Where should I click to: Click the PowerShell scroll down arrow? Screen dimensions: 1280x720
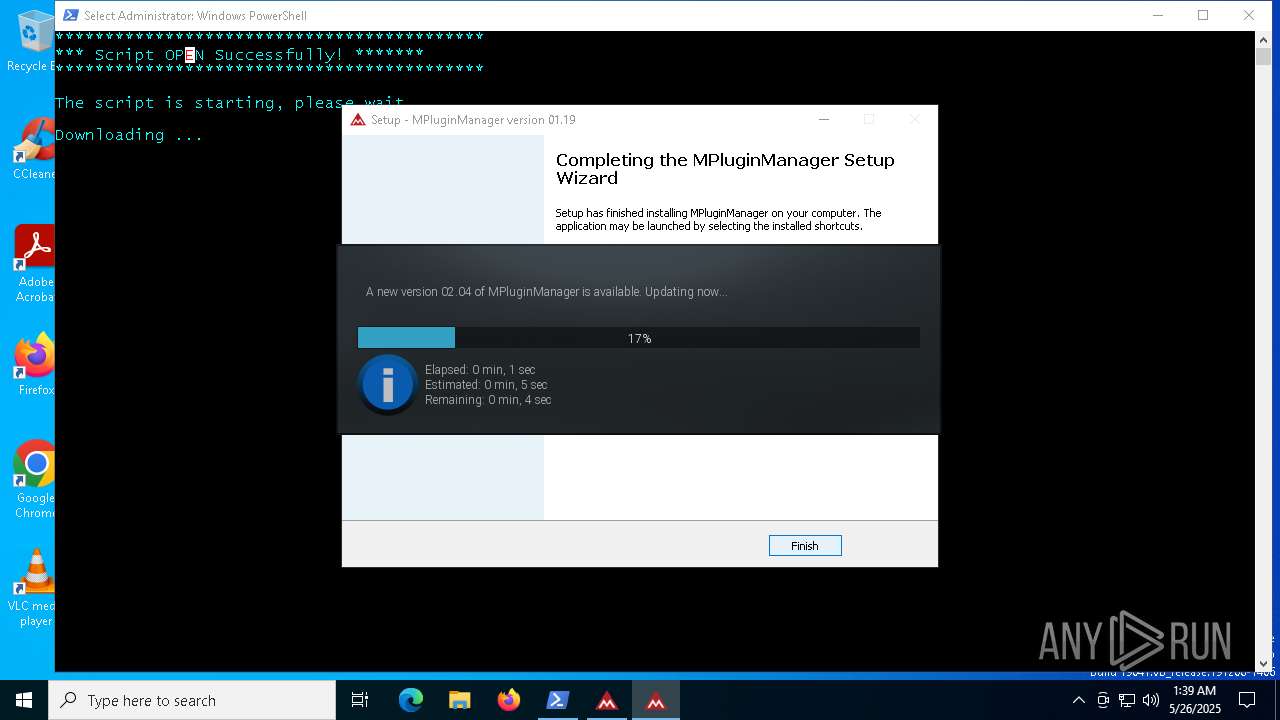[1263, 663]
